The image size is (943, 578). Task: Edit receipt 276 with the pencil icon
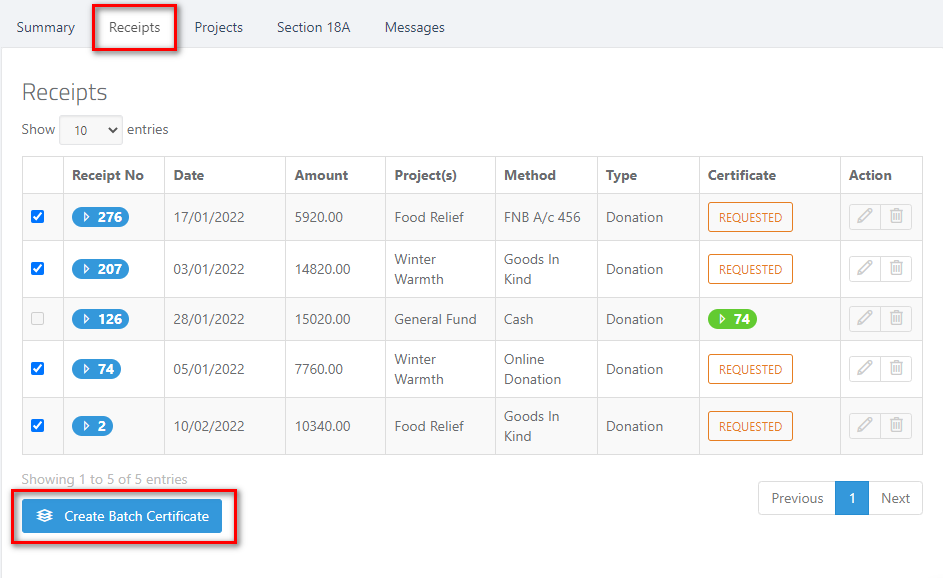(865, 217)
